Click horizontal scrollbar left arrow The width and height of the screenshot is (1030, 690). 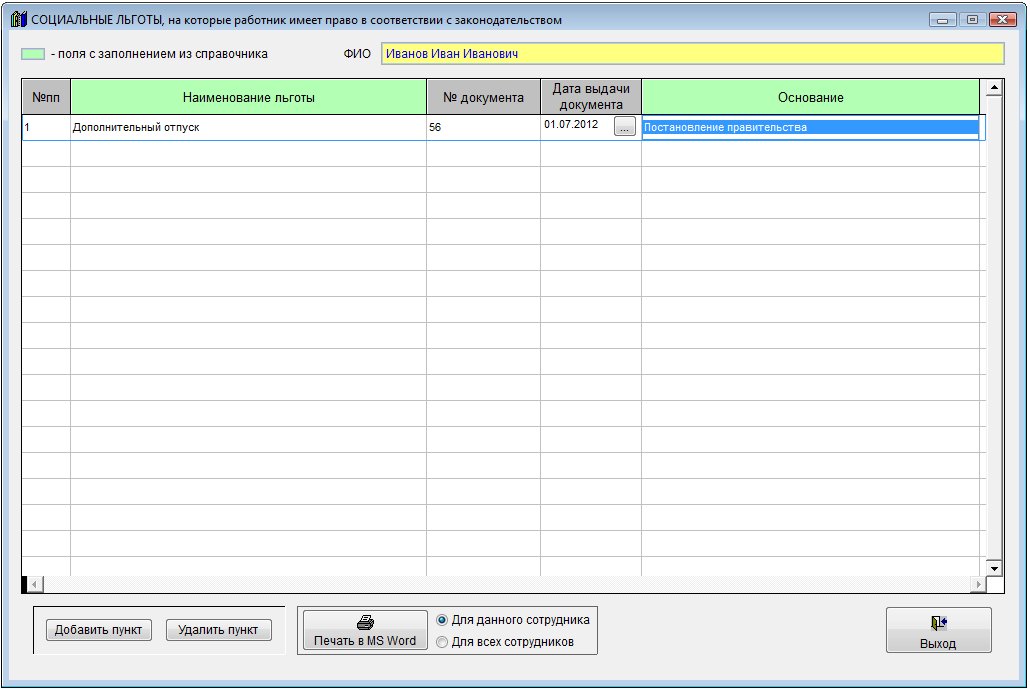coord(34,584)
